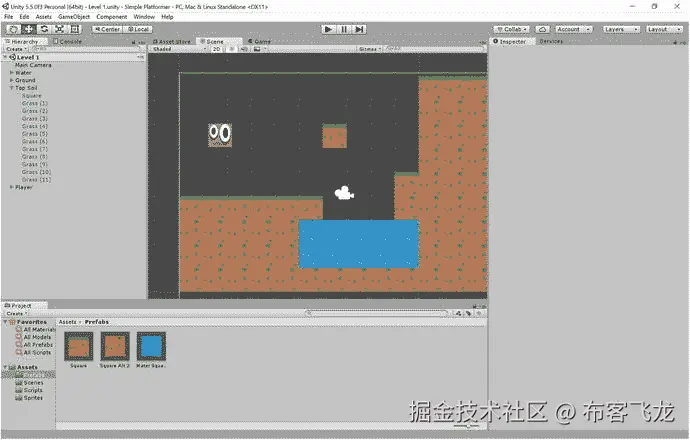
Task: Collapse the Top Soil object
Action: coord(12,88)
